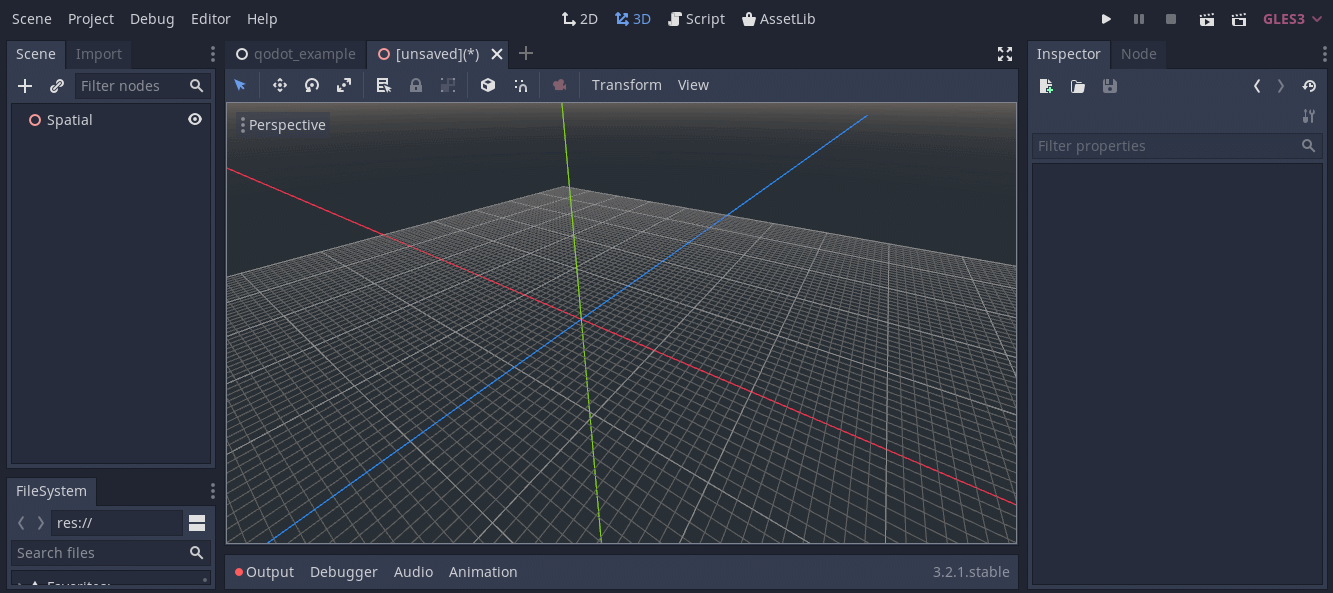This screenshot has height=593, width=1333.
Task: Open View menu in viewport toolbar
Action: click(693, 85)
